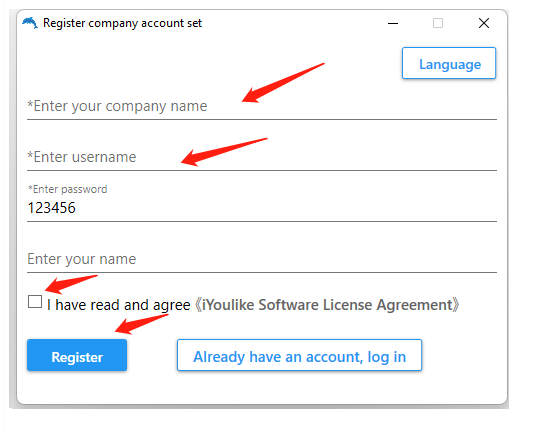This screenshot has height=432, width=549.
Task: Focus the company name input field
Action: tap(262, 106)
